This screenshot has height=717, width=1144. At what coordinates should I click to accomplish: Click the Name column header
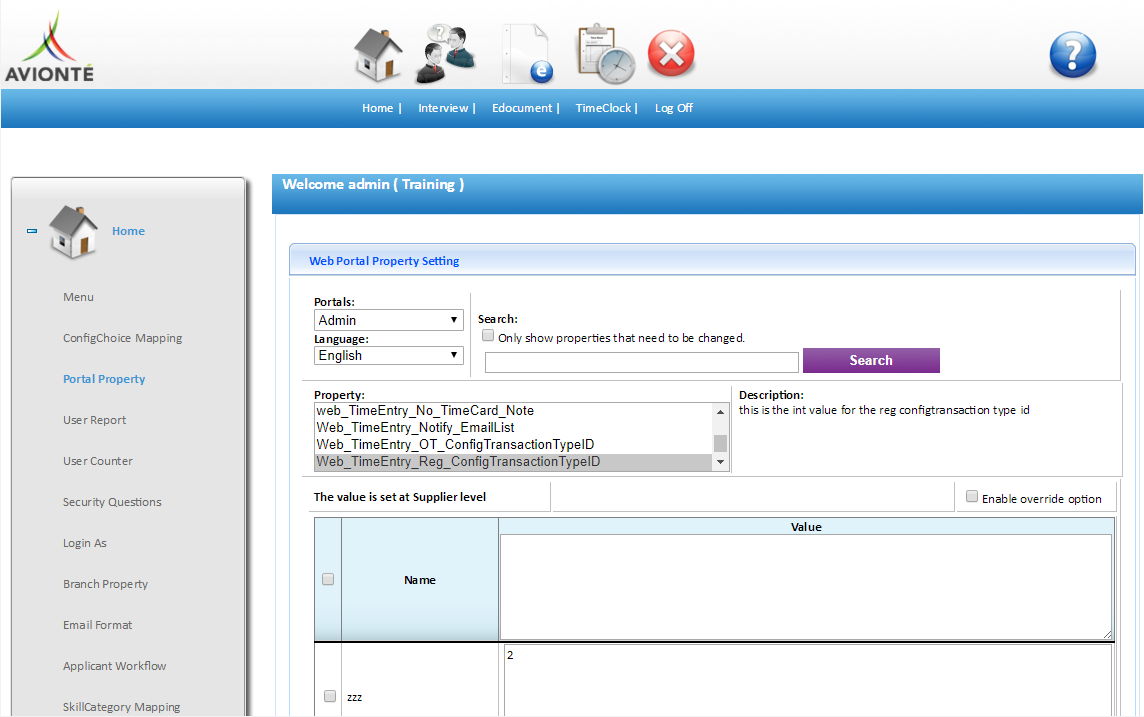420,580
